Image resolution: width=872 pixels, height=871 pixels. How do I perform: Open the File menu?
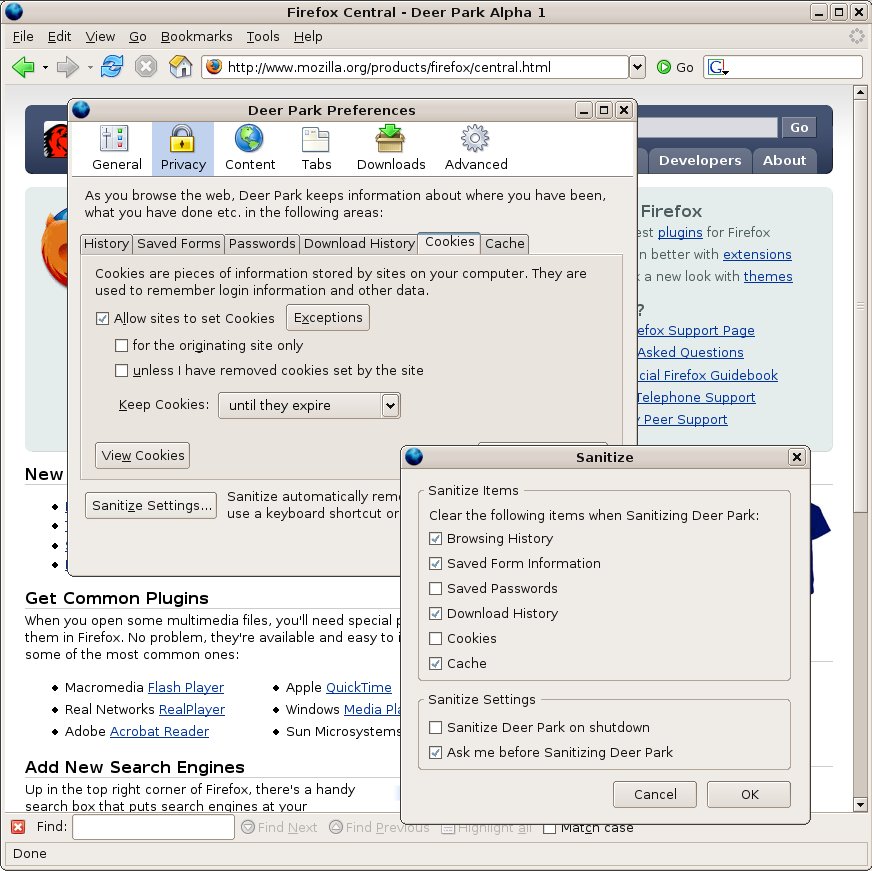pyautogui.click(x=23, y=37)
